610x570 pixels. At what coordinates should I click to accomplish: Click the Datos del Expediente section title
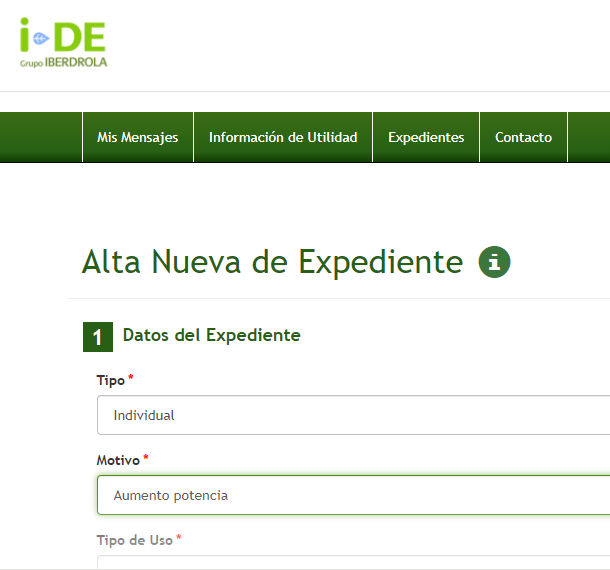211,336
